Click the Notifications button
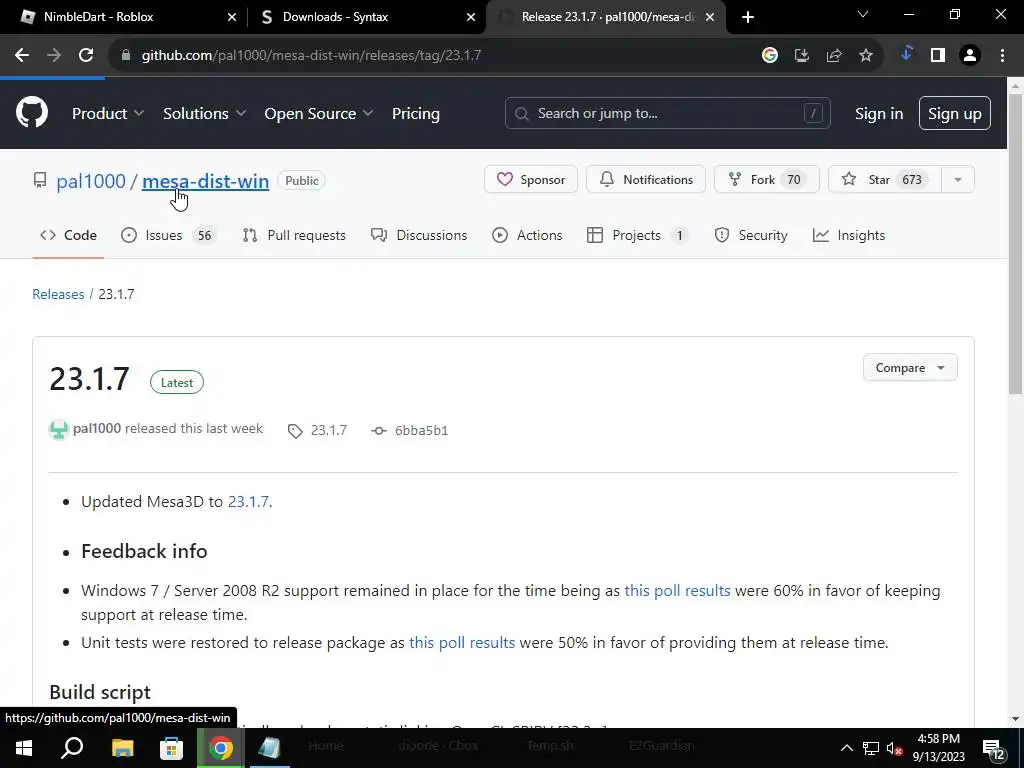1024x768 pixels. 646,180
